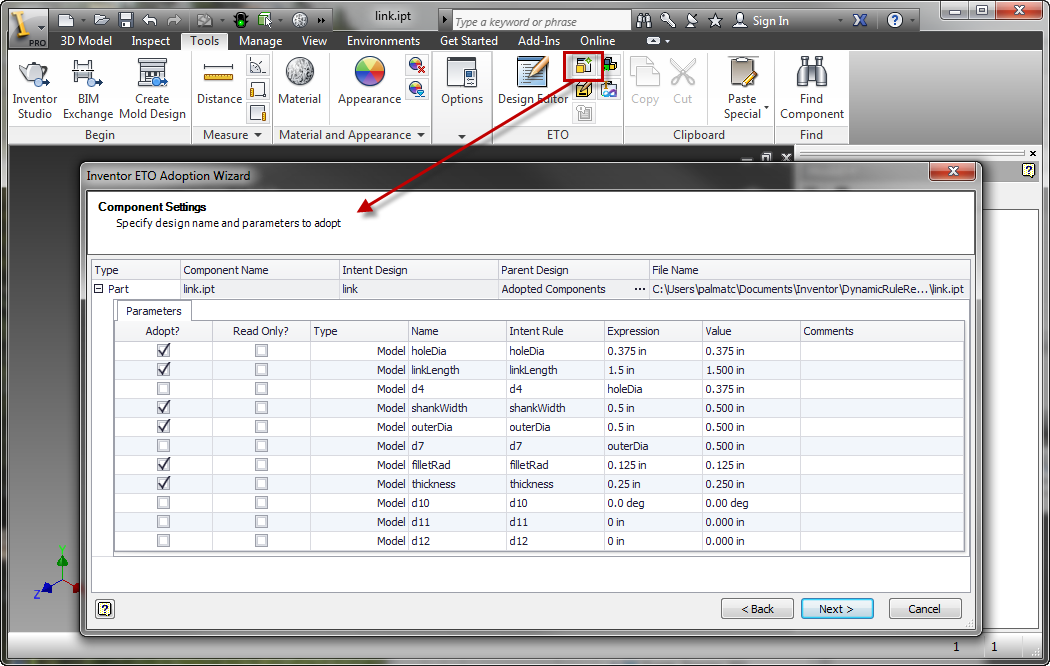This screenshot has width=1050, height=666.
Task: Switch to the 3D Model ribbon tab
Action: coord(86,41)
